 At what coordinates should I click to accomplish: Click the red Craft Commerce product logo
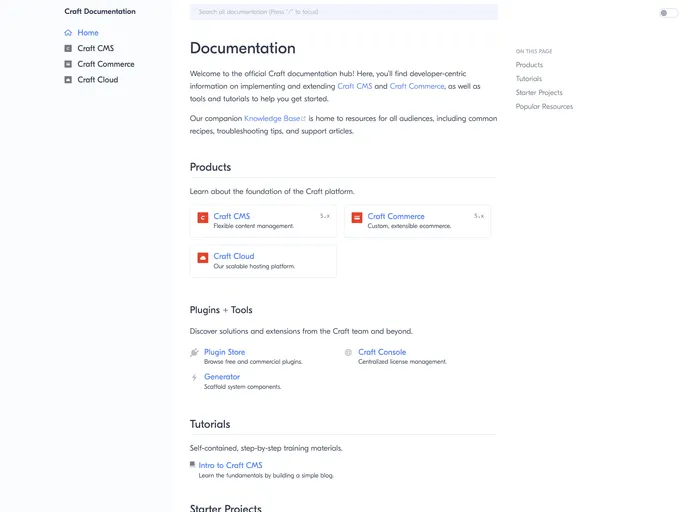point(357,218)
